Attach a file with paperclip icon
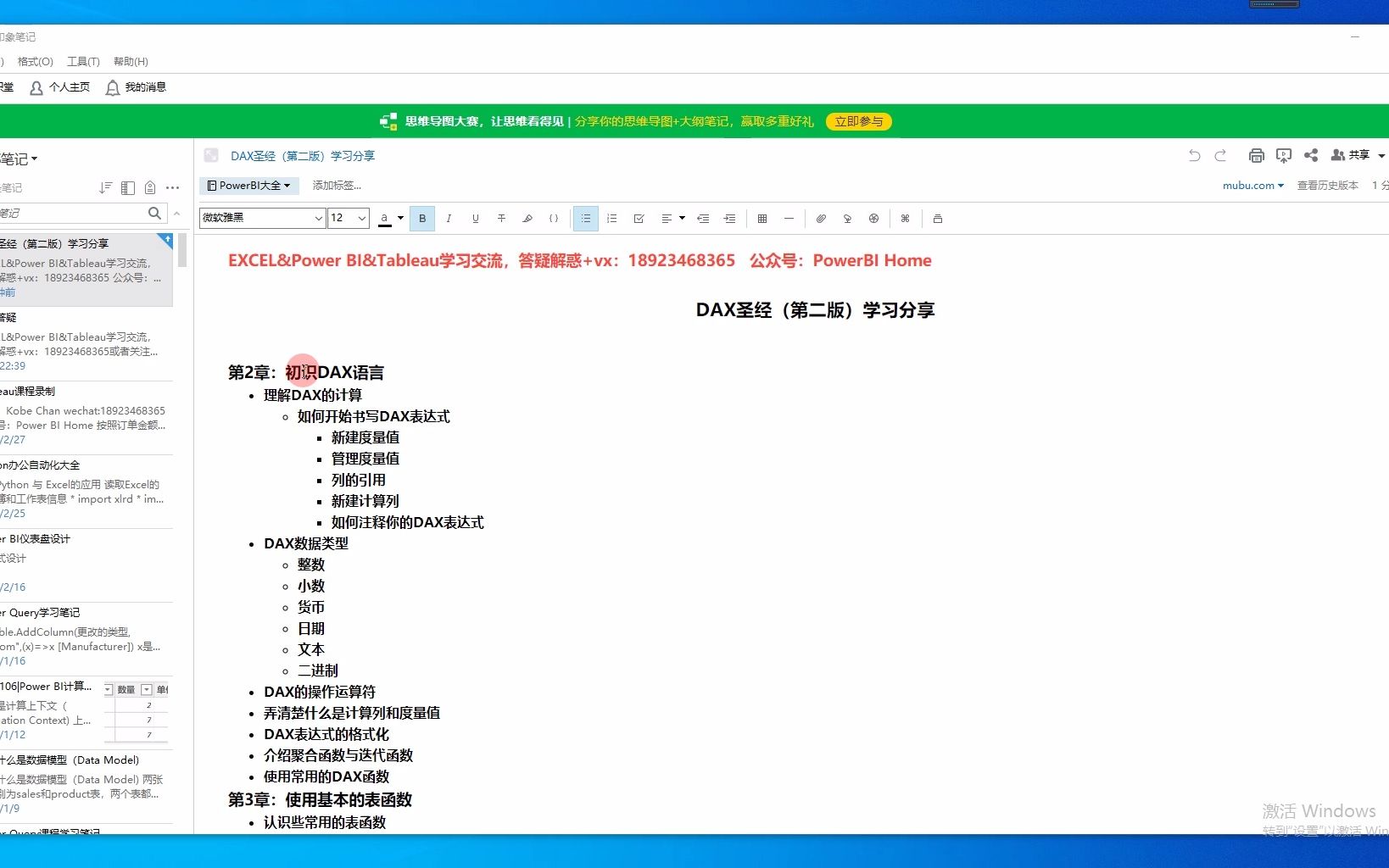 [x=821, y=219]
